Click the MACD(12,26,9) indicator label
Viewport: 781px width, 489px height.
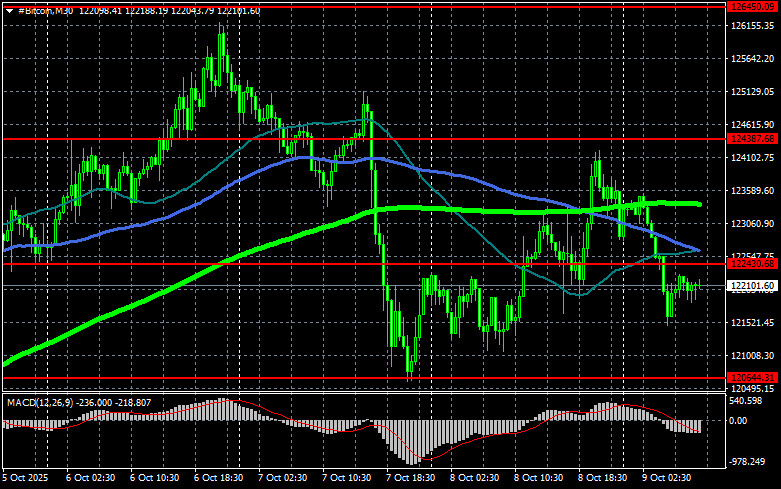pyautogui.click(x=40, y=402)
